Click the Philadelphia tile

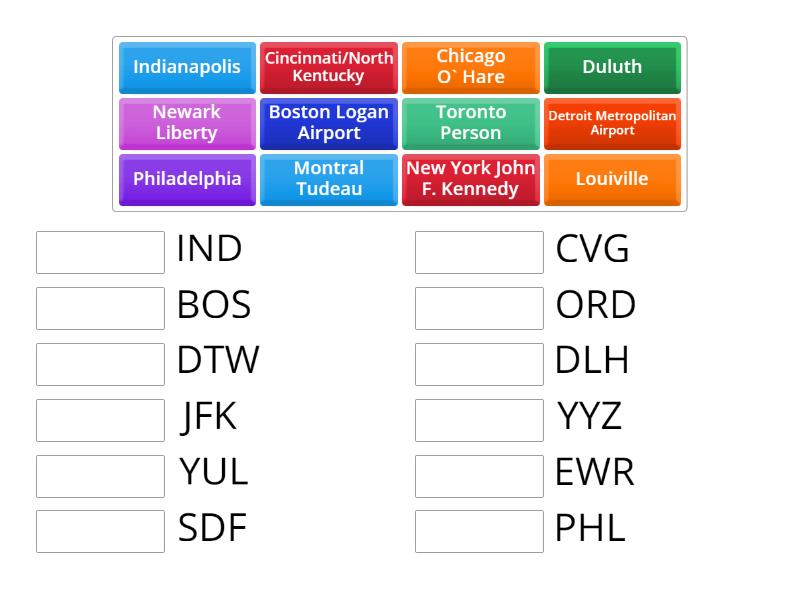[186, 180]
